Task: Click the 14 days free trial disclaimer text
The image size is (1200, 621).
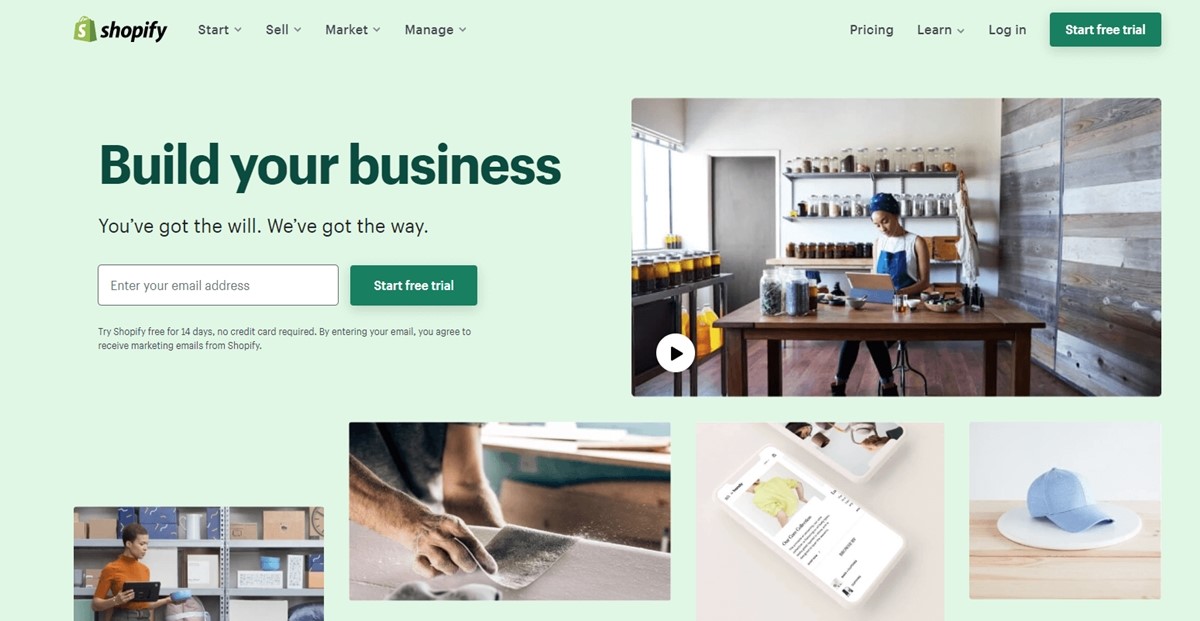Action: pyautogui.click(x=284, y=338)
